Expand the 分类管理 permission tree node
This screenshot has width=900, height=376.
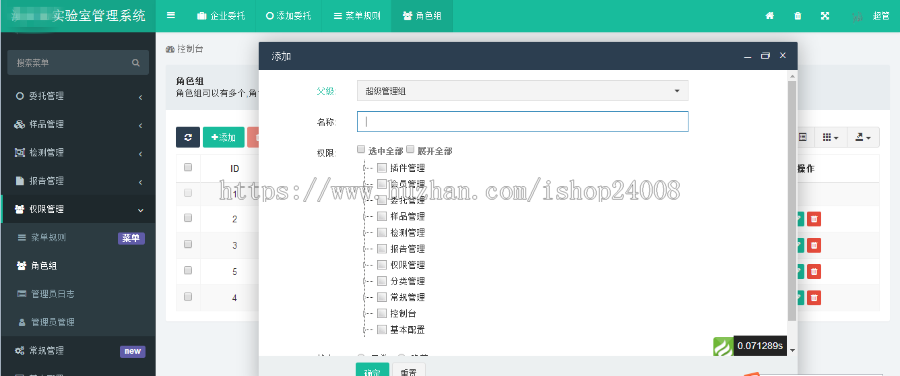click(369, 281)
